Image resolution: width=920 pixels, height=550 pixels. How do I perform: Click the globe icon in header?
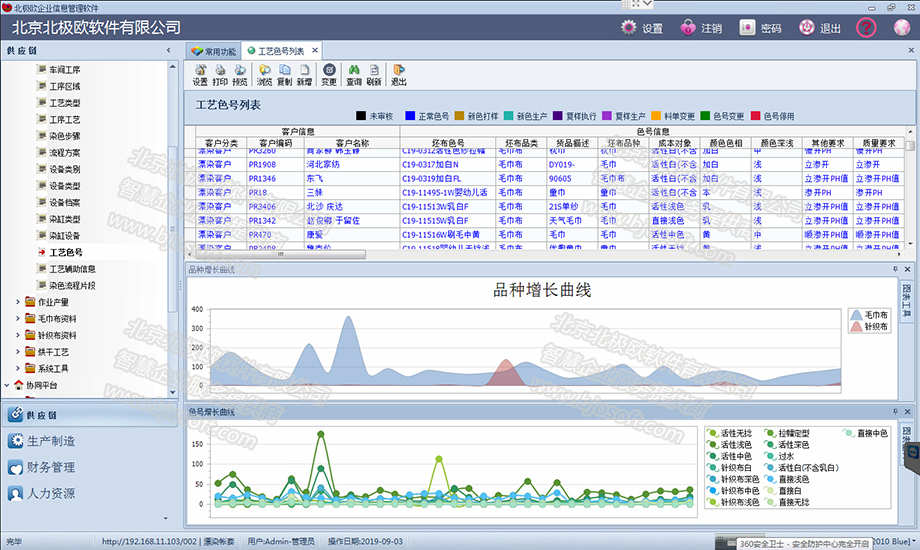(902, 28)
